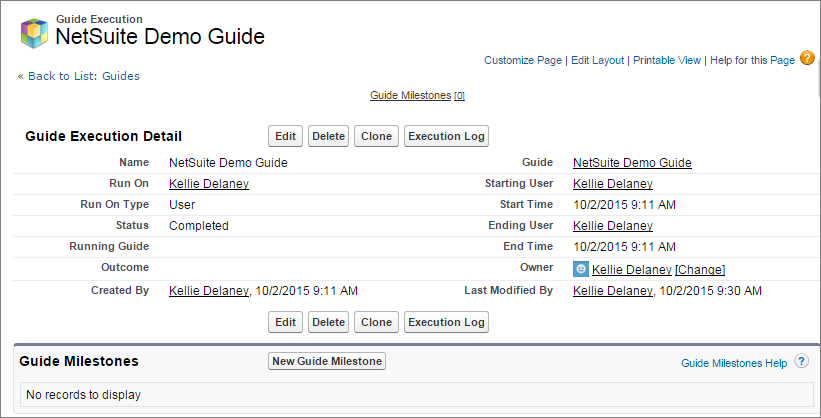821x418 pixels.
Task: Click the Guide Milestones Help question icon
Action: tap(801, 361)
